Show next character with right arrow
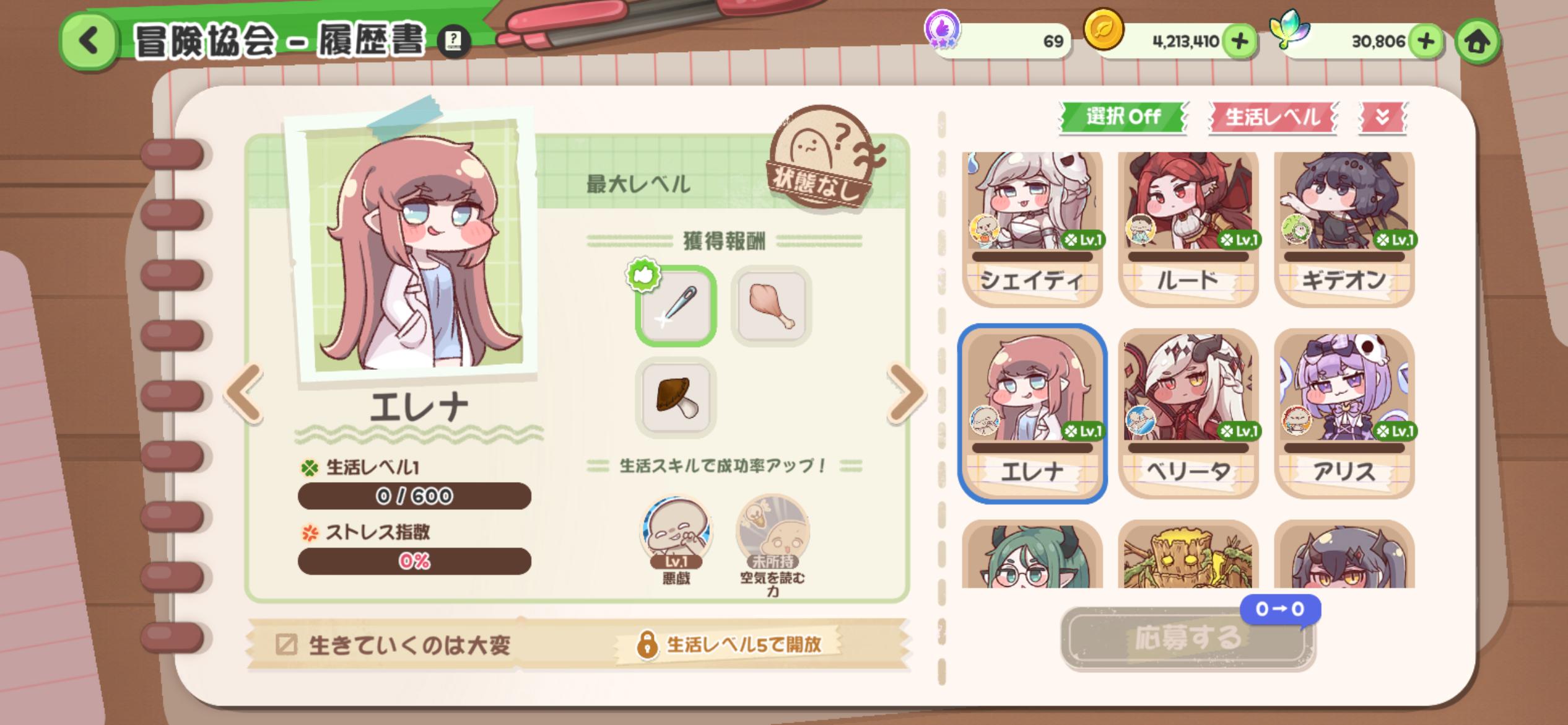Image resolution: width=1568 pixels, height=725 pixels. (905, 393)
